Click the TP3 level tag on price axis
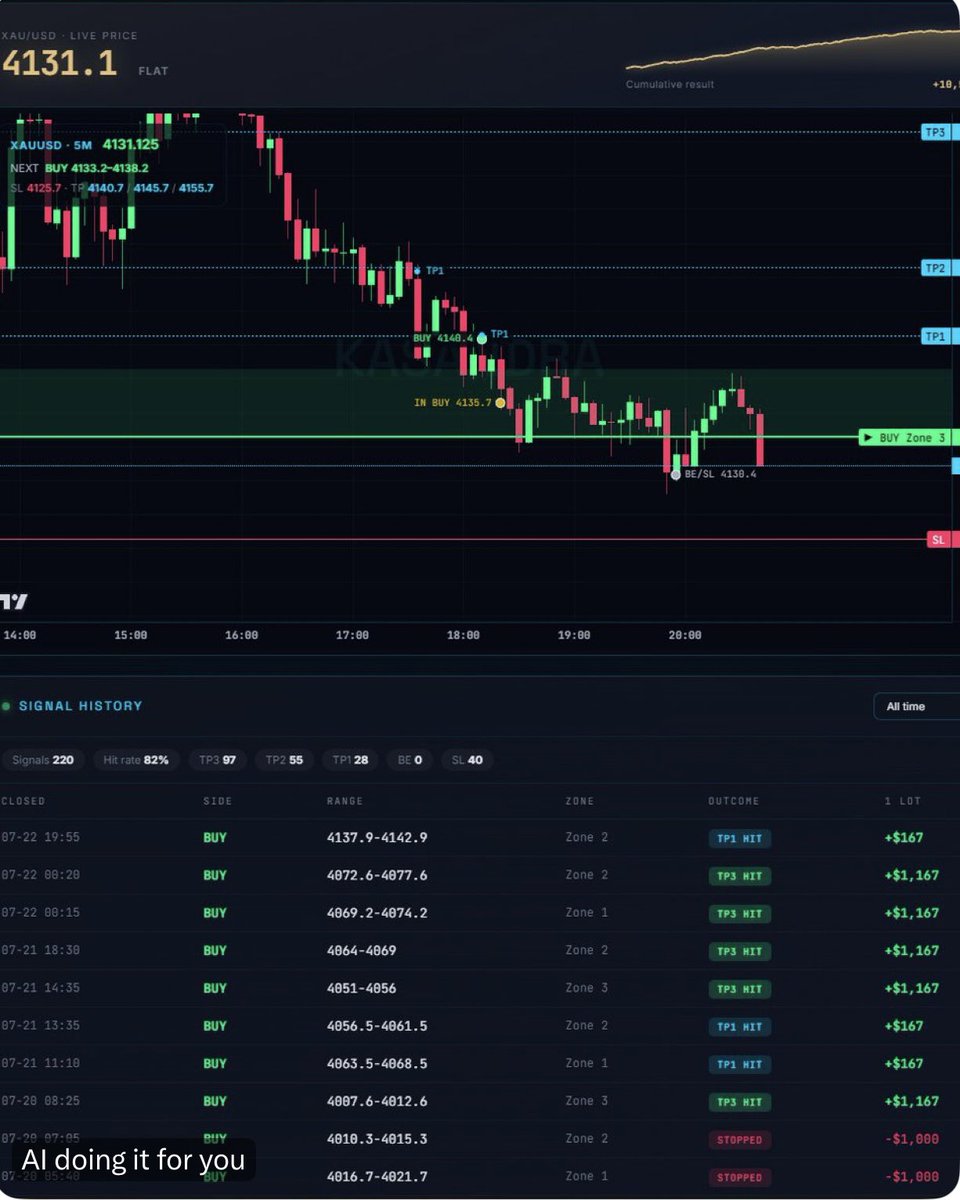This screenshot has width=960, height=1200. pos(939,132)
